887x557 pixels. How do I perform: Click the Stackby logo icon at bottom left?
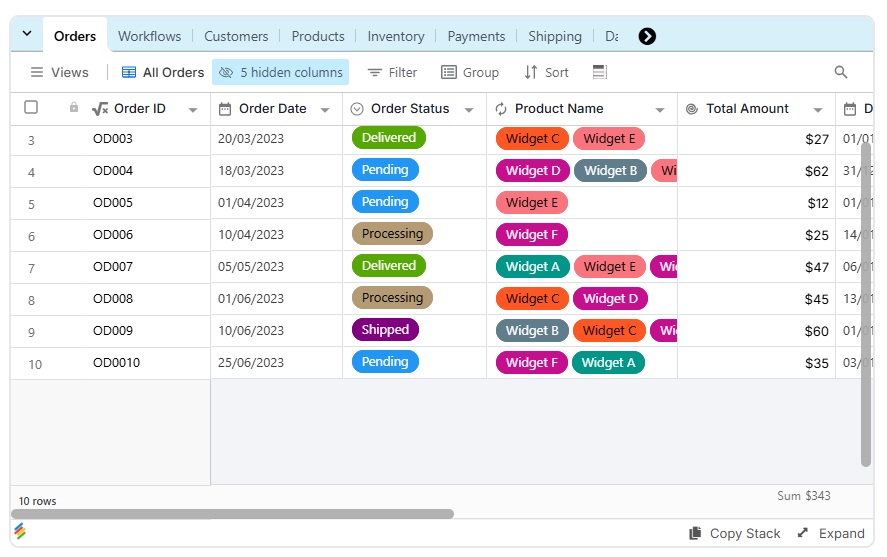tap(20, 531)
